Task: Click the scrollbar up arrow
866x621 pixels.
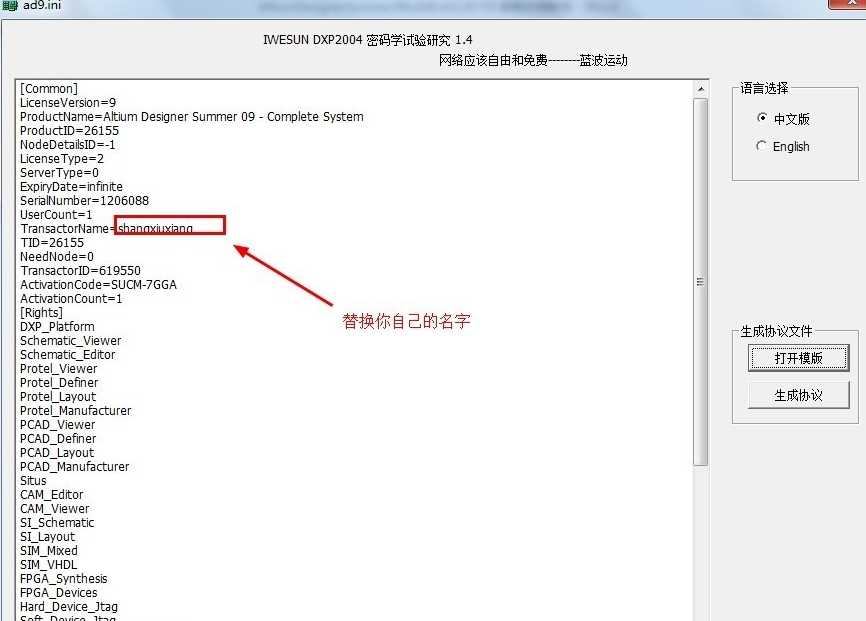Action: (700, 88)
